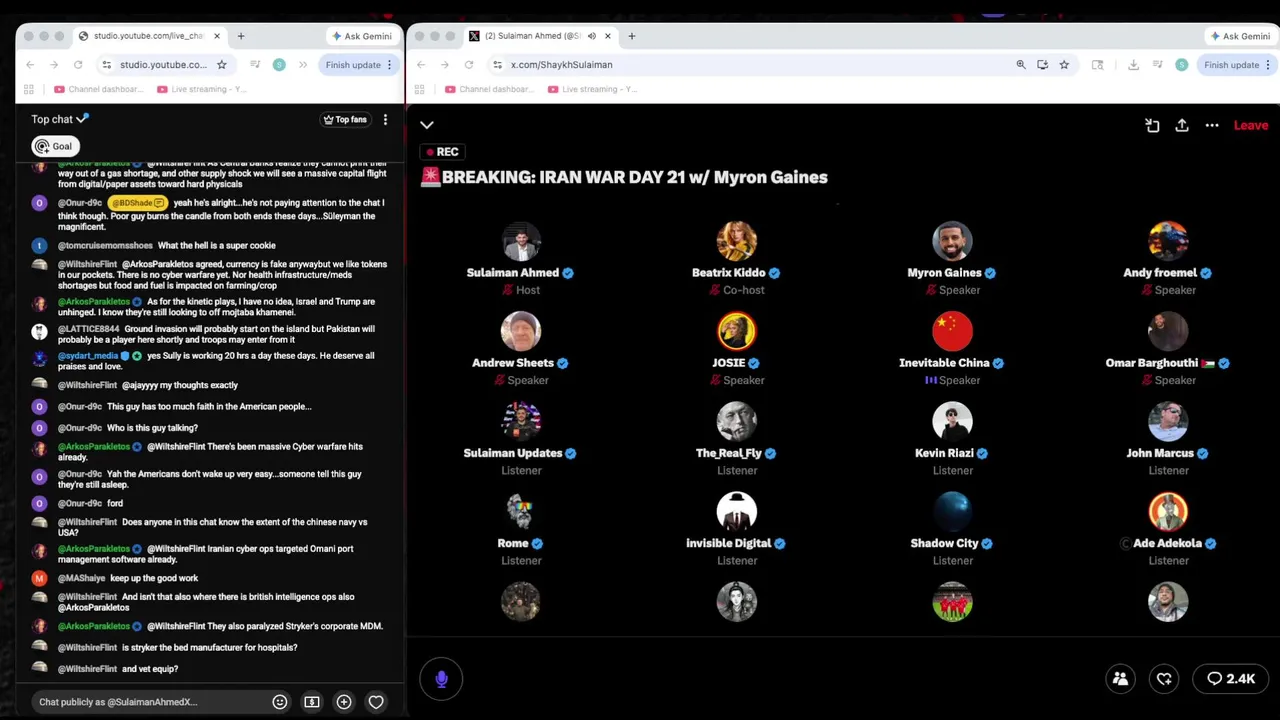Click the heart-plus reaction icon in Space

click(1164, 679)
